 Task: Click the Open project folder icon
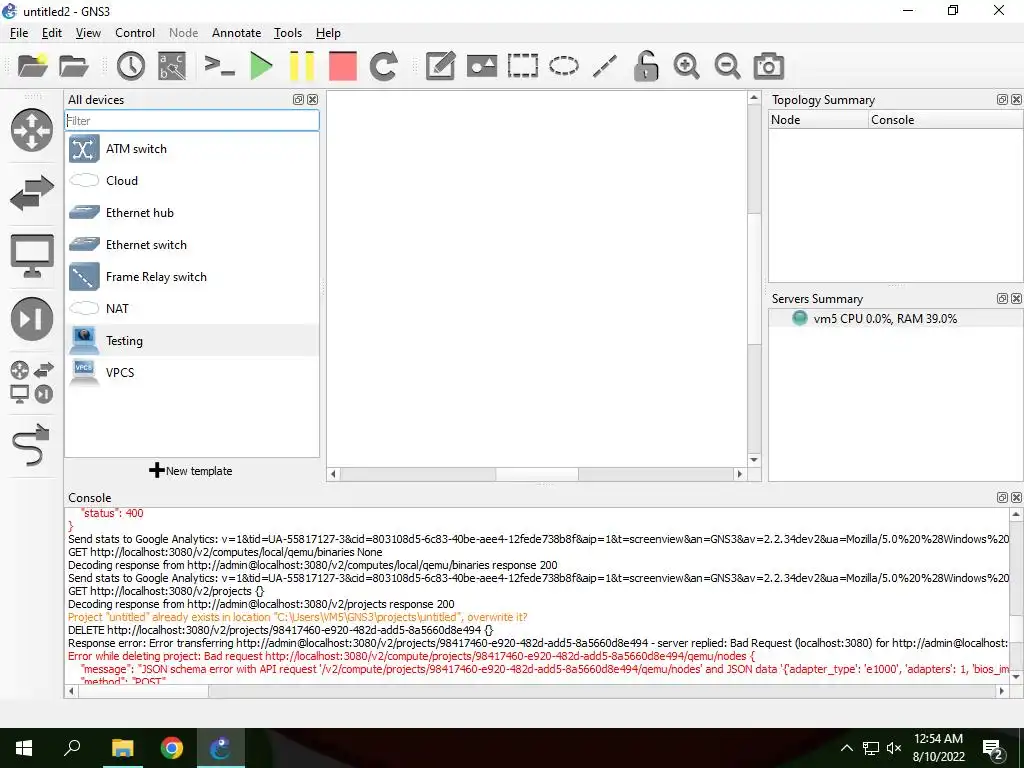pos(74,66)
